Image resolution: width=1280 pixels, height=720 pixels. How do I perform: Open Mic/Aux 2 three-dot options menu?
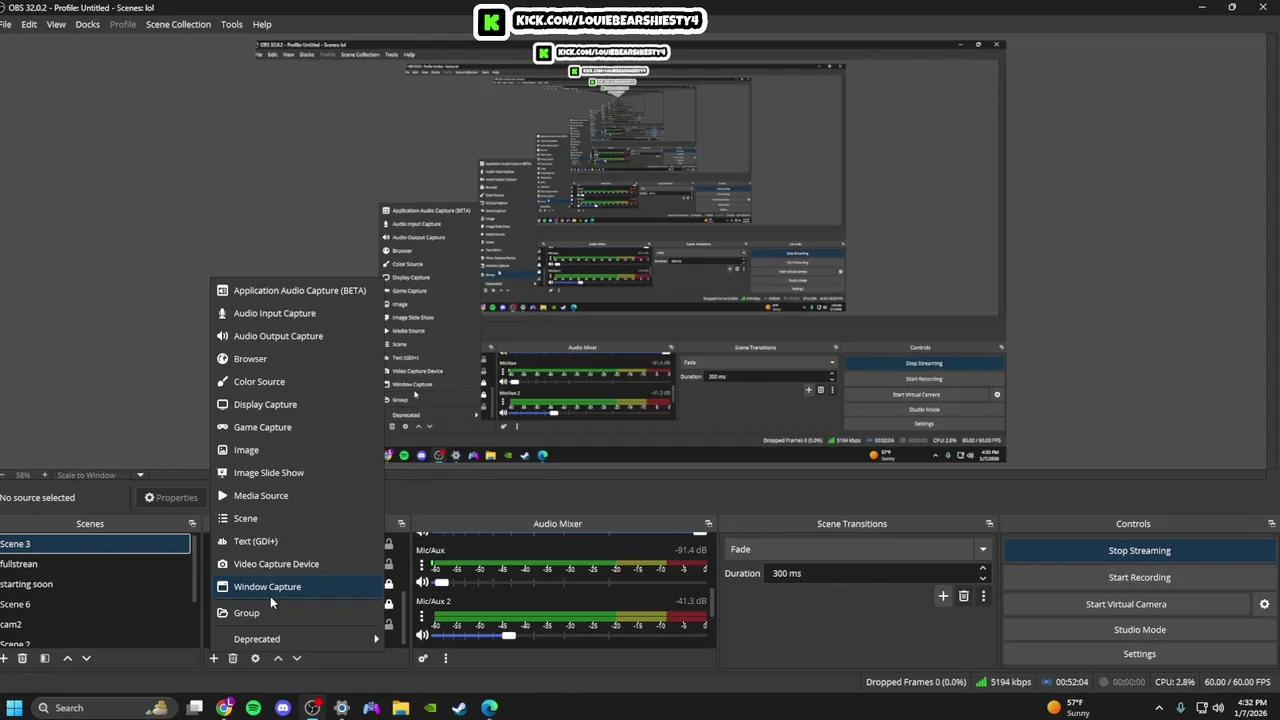tap(421, 617)
